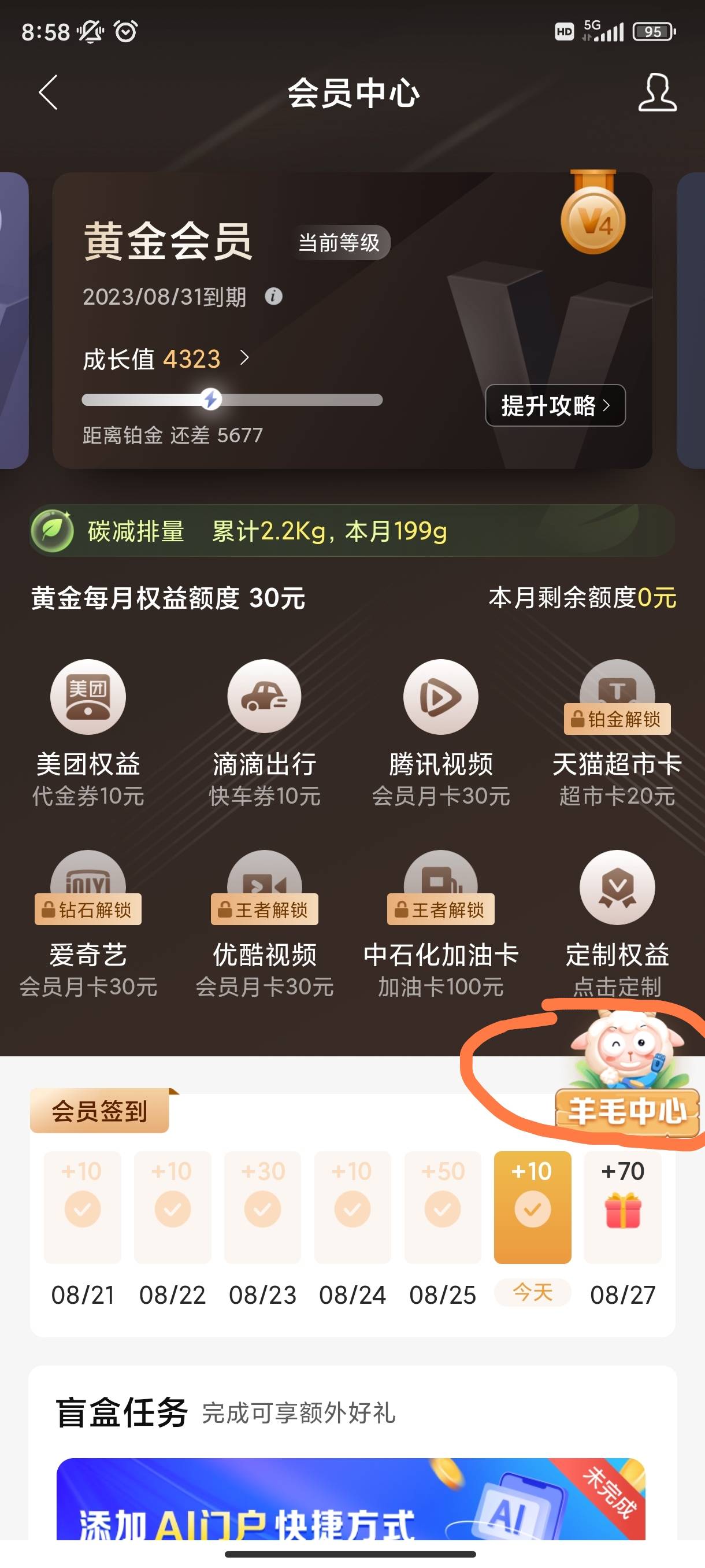The width and height of the screenshot is (705, 1568).
Task: Click the growth progress slider handle
Action: 211,400
